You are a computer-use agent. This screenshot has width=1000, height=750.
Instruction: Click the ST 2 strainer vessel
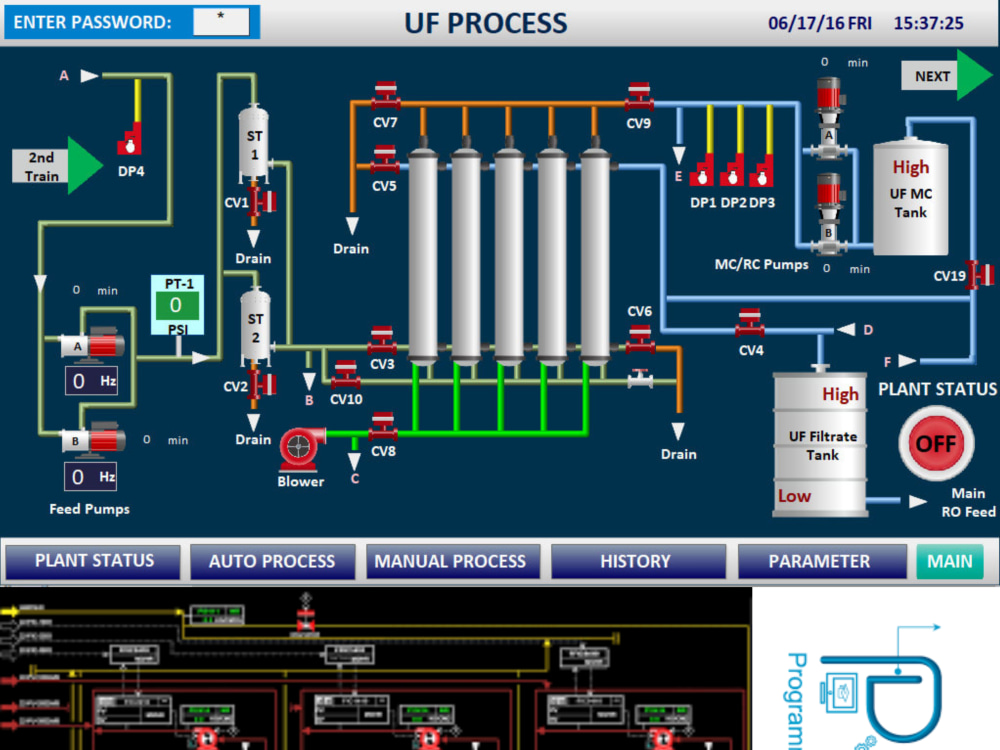255,327
